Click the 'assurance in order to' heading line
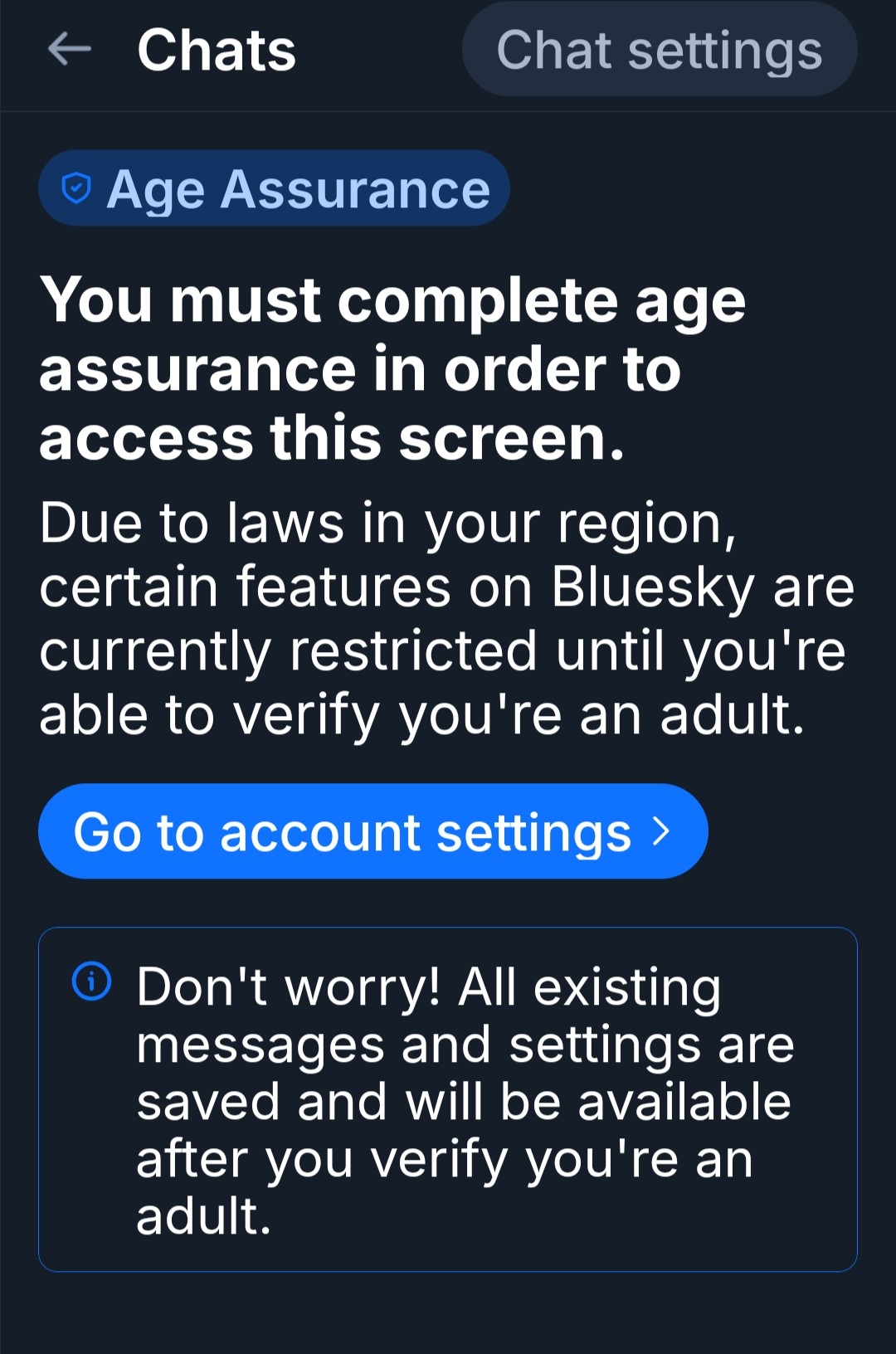Screen dimensions: 896x1354 click(x=360, y=369)
